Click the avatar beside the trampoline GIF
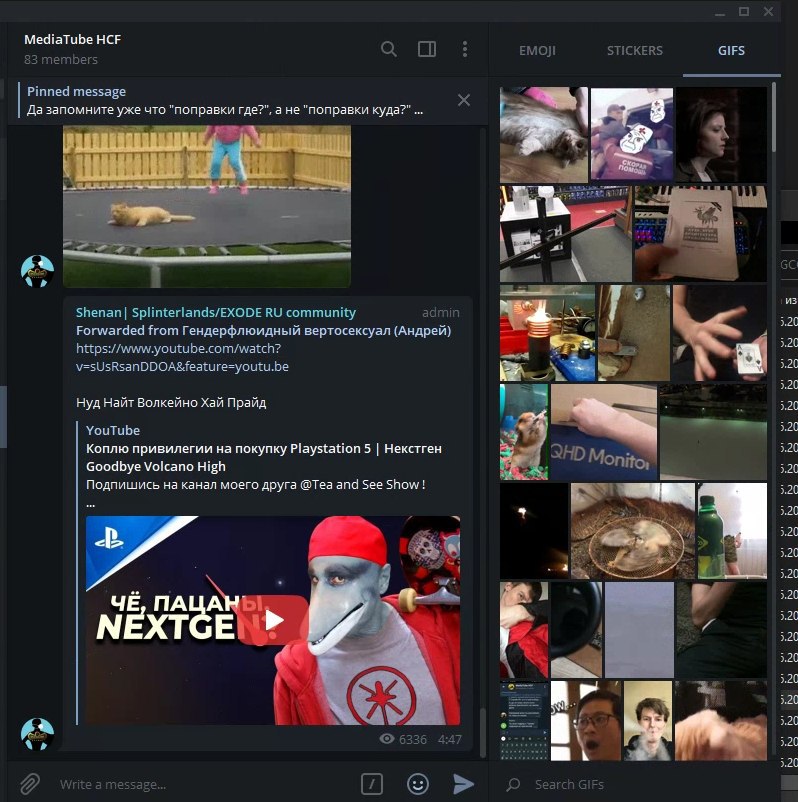 (37, 271)
